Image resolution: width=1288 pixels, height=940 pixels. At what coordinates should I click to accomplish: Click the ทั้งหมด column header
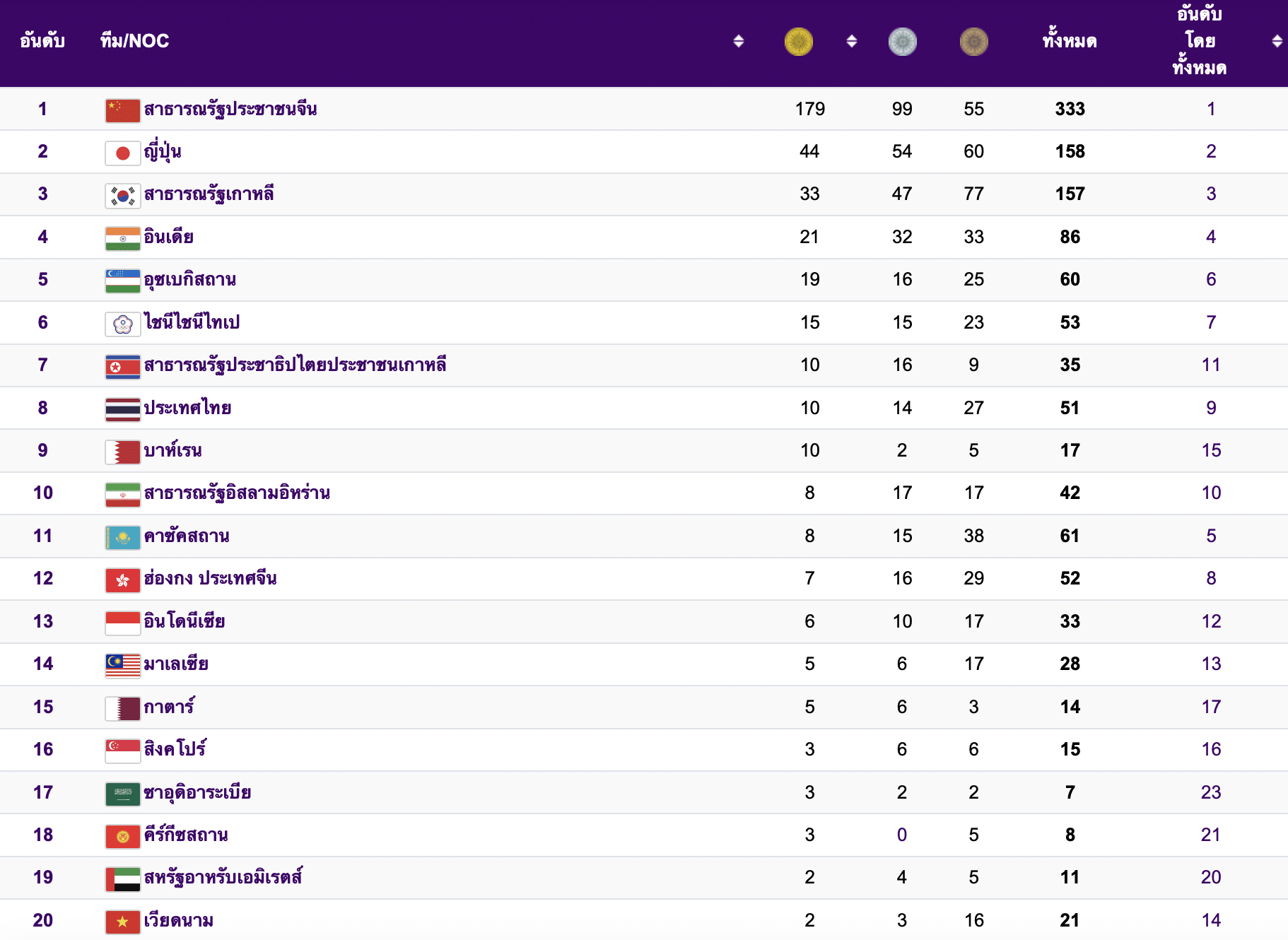pos(1069,42)
